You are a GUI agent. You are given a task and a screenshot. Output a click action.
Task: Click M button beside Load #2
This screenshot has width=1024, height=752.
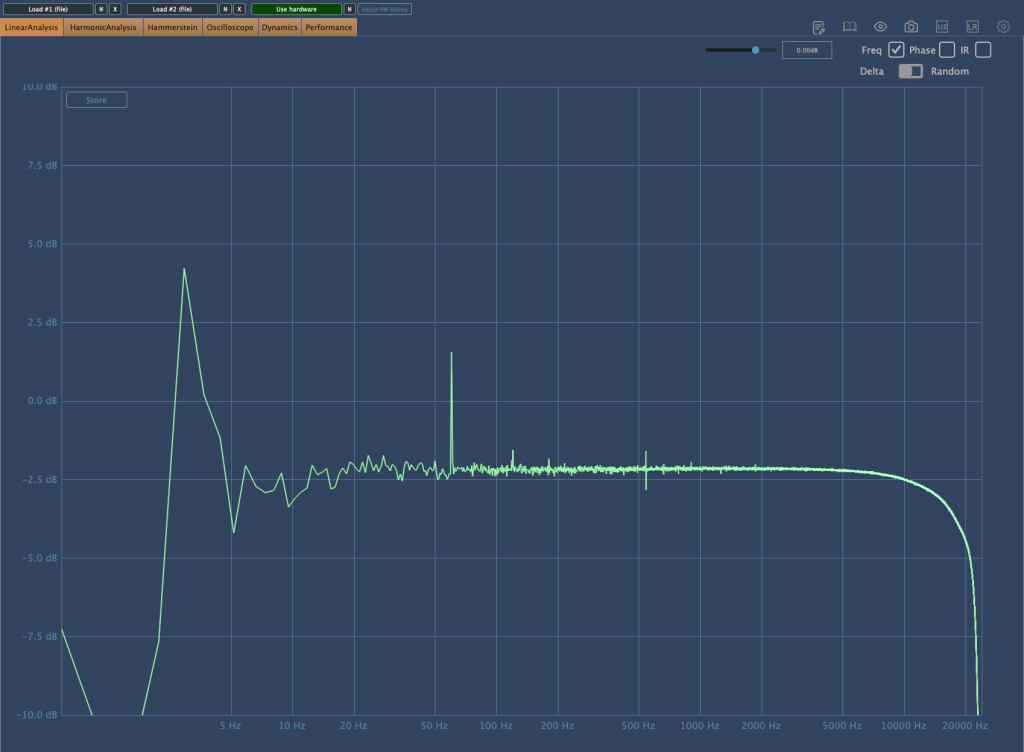click(225, 9)
